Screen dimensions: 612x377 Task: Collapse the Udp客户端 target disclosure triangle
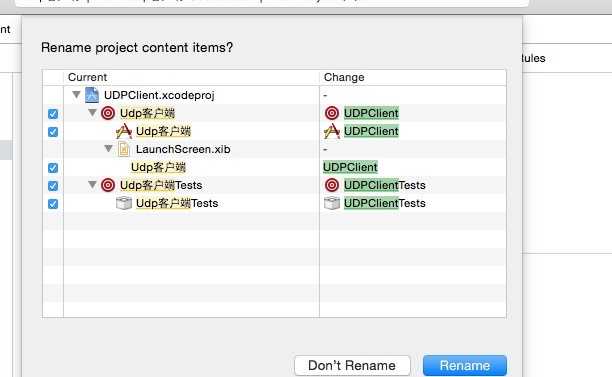(93, 112)
